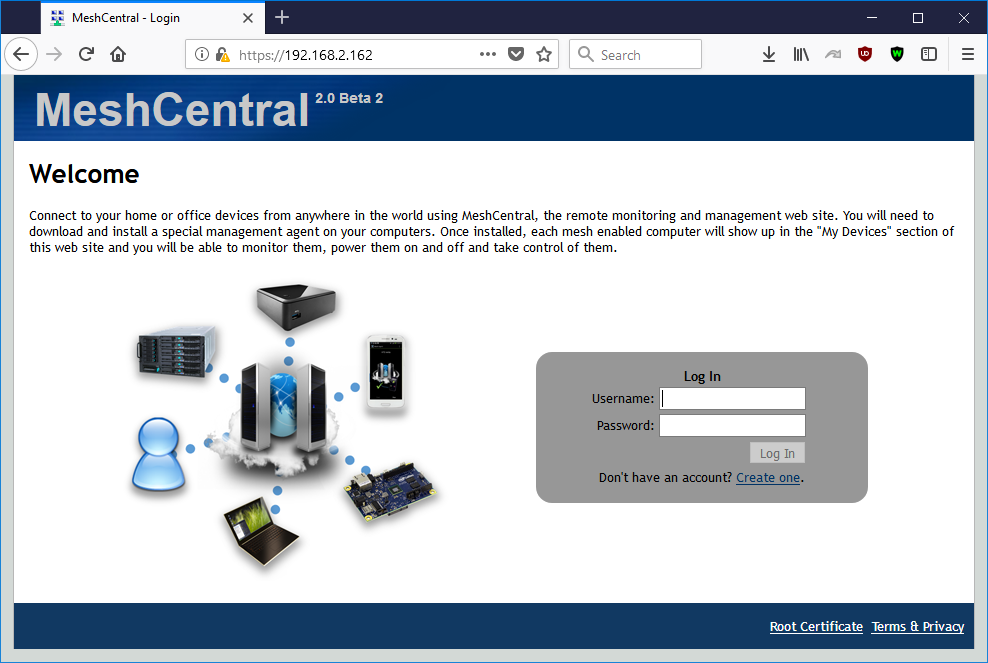Open the Terms & Privacy link
Screen dimensions: 988x663
tap(917, 626)
